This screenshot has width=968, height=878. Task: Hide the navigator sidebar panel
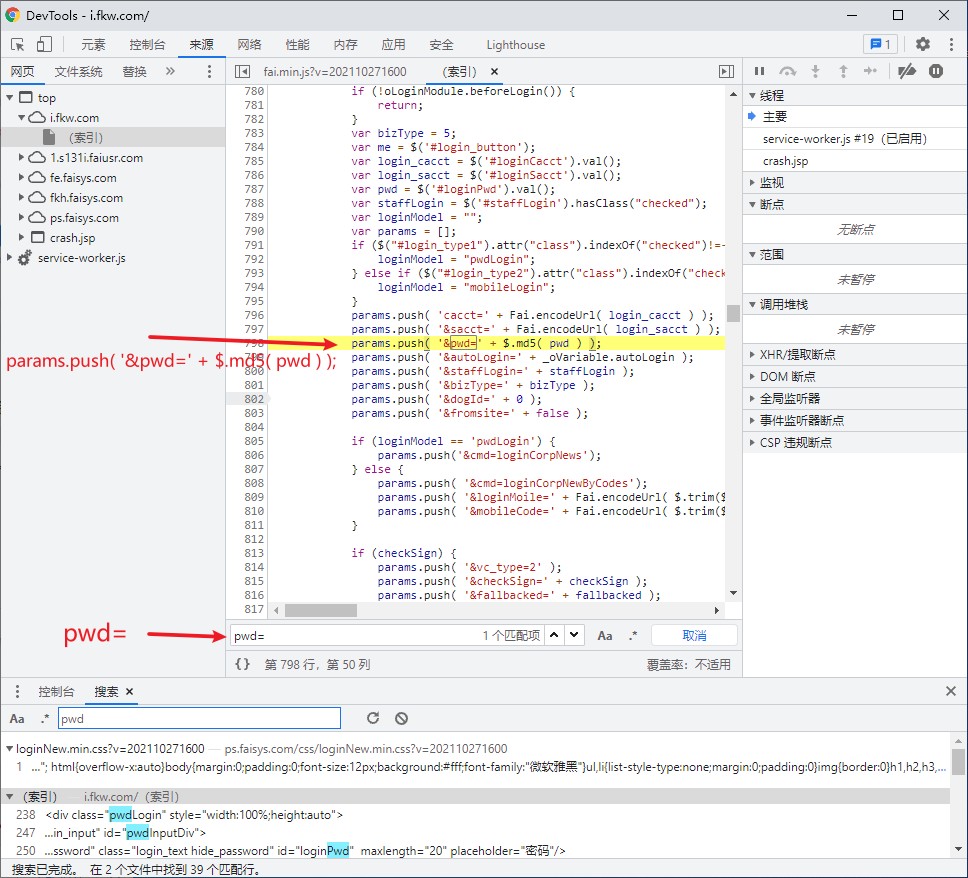(243, 72)
